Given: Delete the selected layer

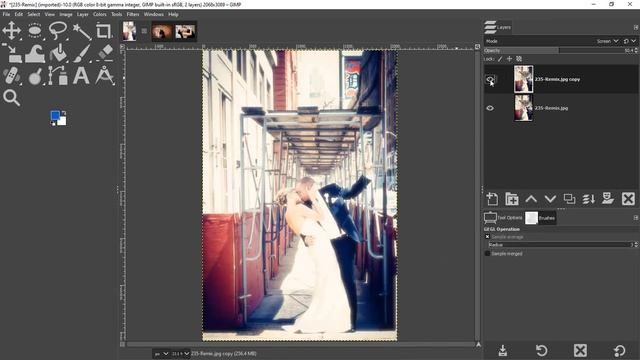Looking at the screenshot, I should click(x=628, y=199).
